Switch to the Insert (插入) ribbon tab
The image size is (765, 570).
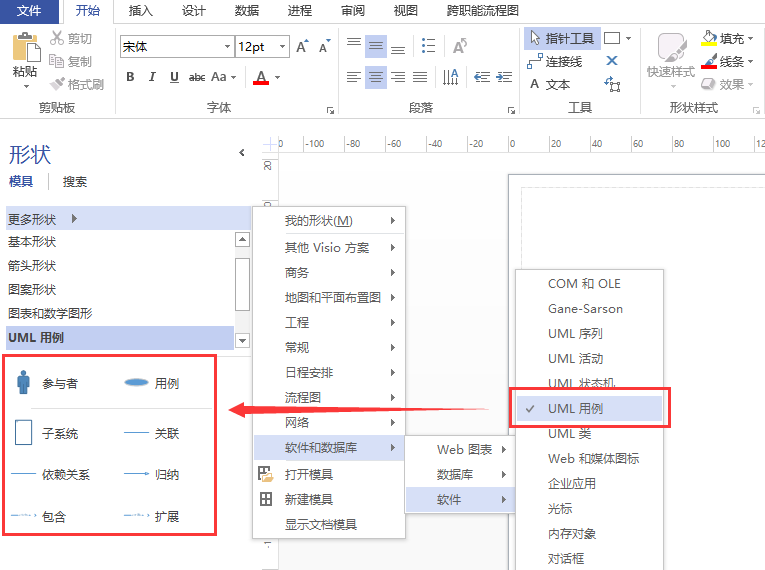click(141, 11)
